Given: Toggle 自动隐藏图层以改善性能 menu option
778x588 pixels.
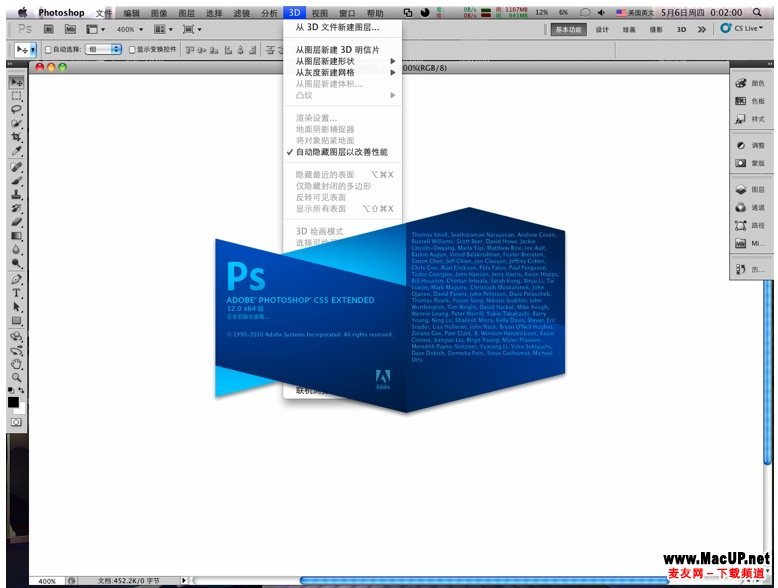Looking at the screenshot, I should pos(342,152).
